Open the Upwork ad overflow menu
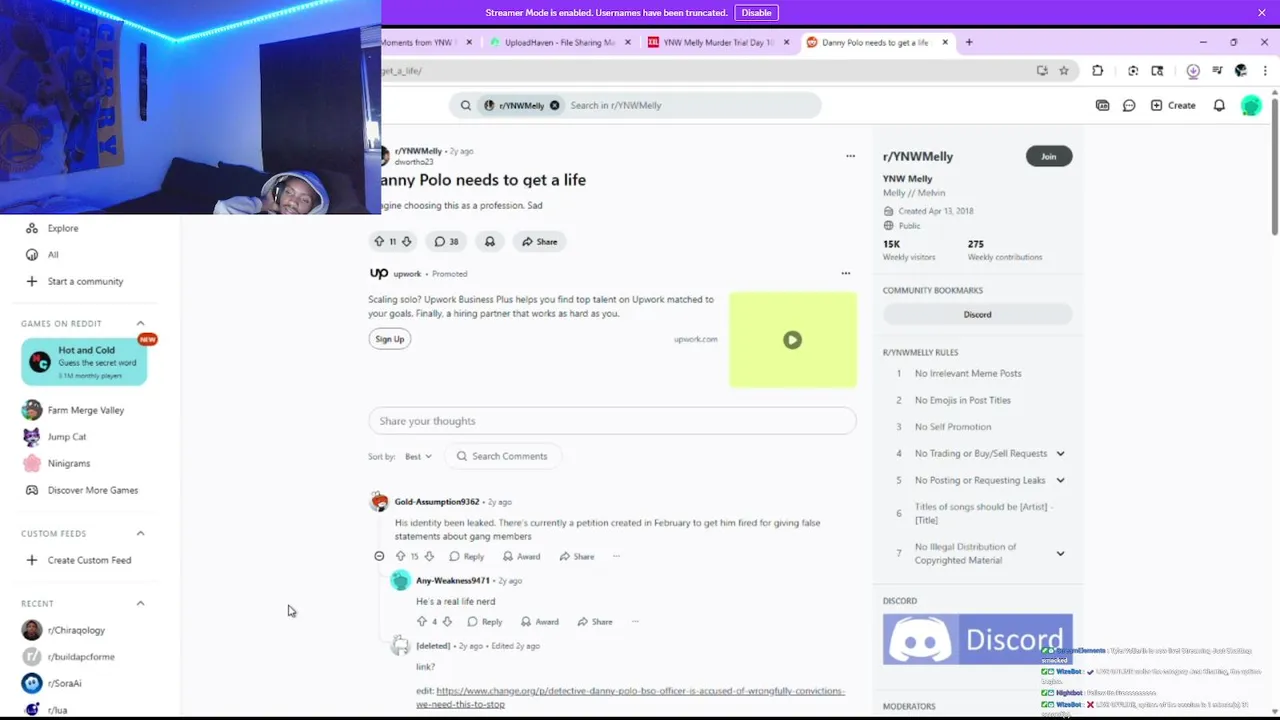 (845, 273)
